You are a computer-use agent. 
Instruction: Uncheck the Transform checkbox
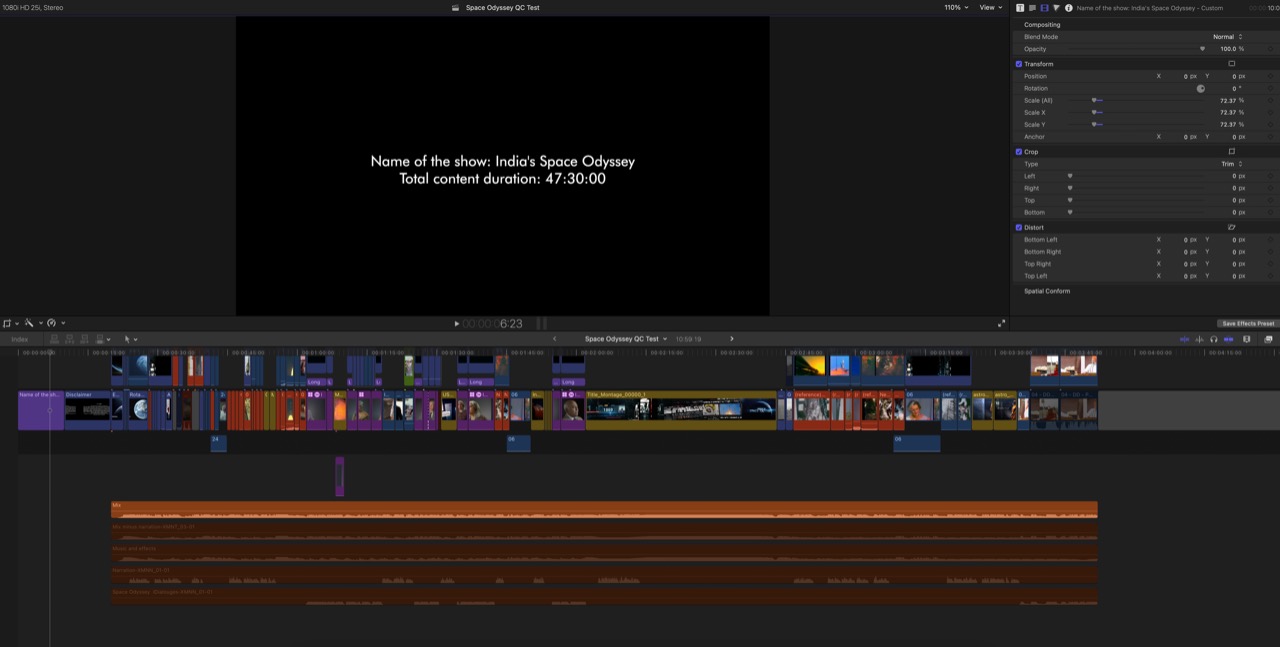coord(1019,64)
